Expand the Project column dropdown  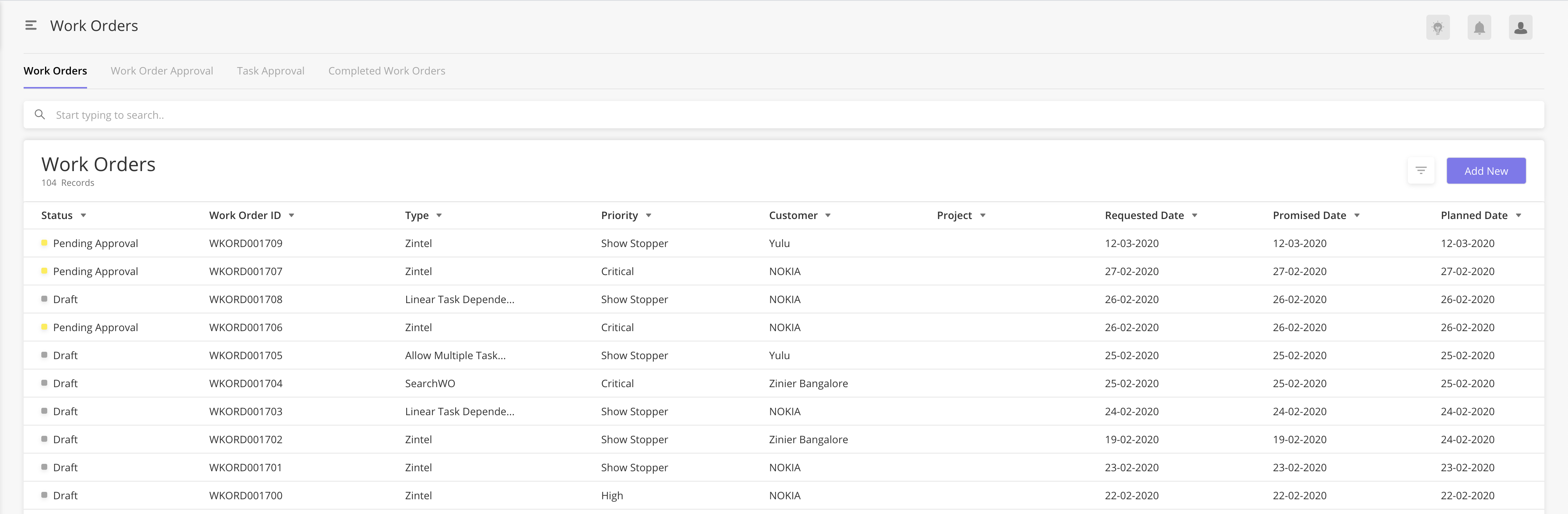pyautogui.click(x=983, y=216)
